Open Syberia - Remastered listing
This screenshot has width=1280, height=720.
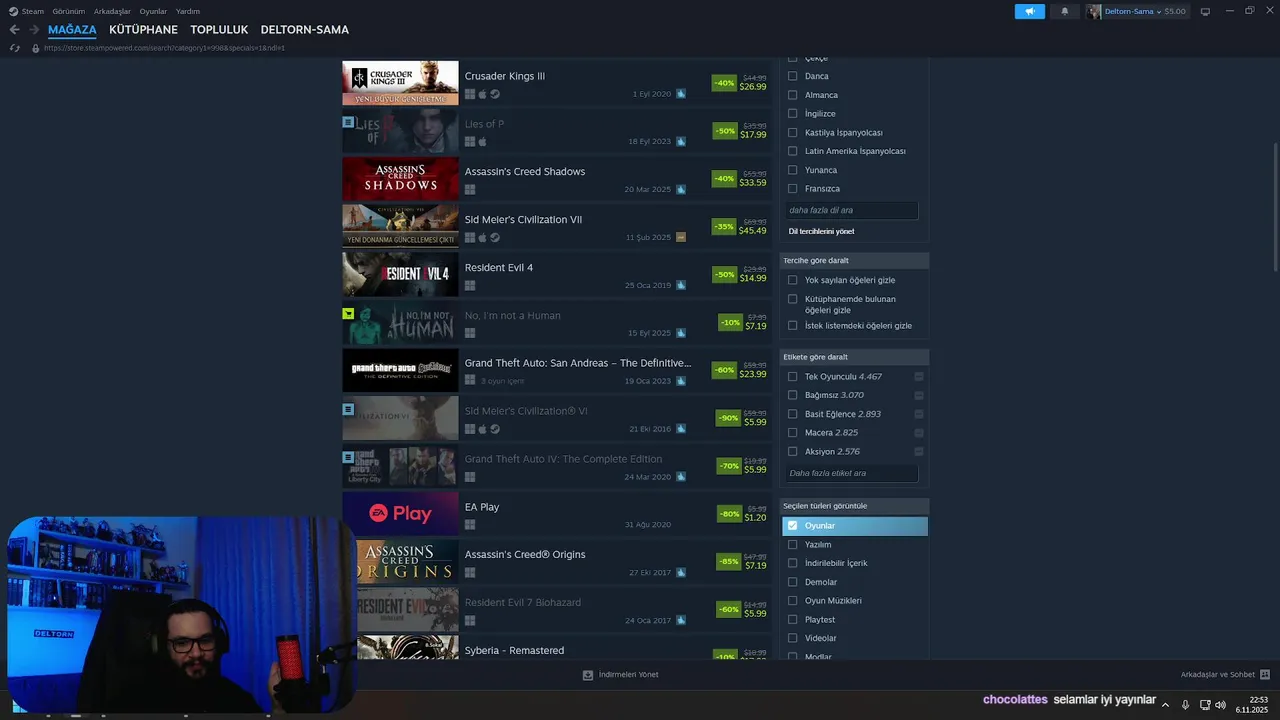[x=556, y=648]
